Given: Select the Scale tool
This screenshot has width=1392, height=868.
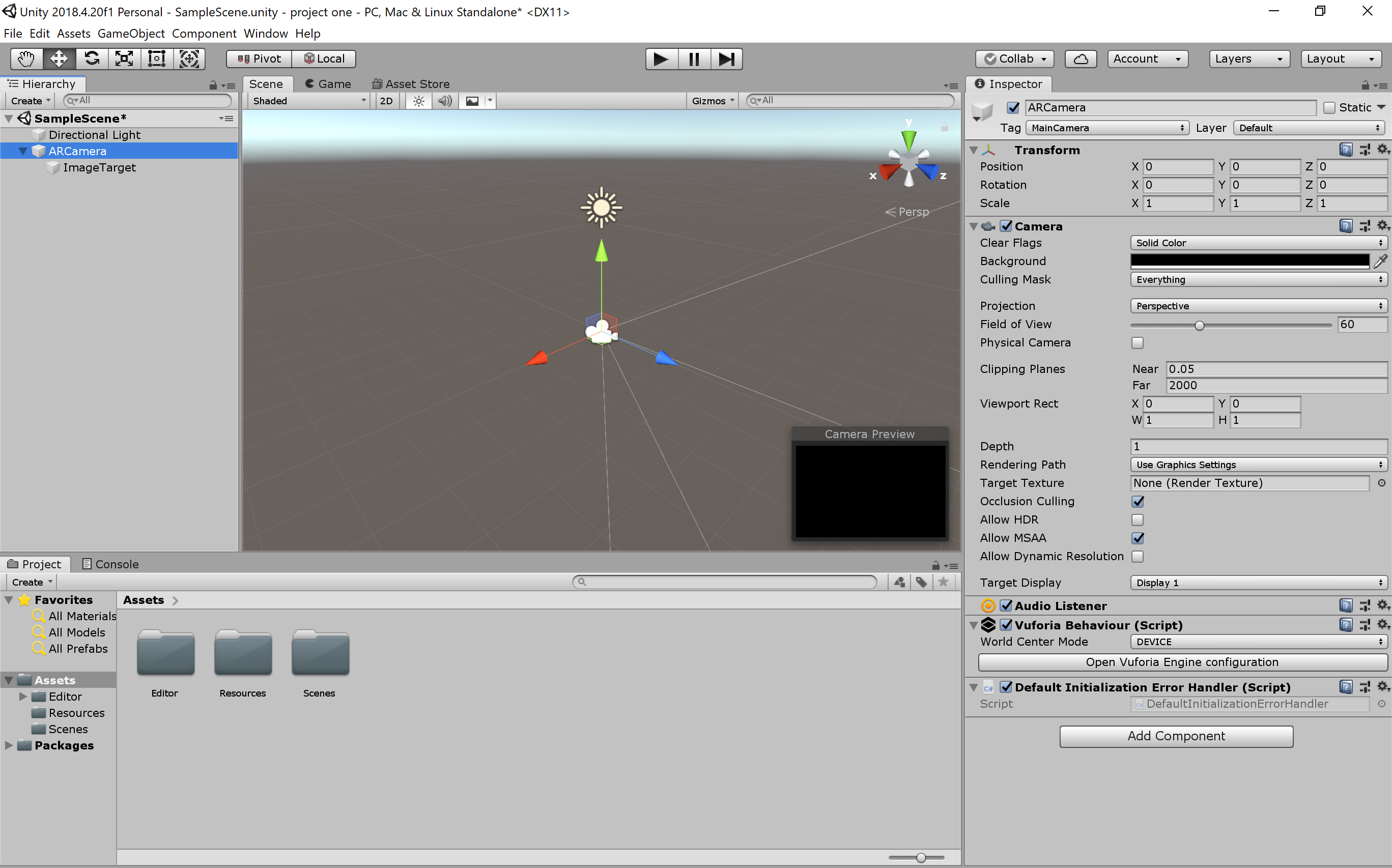Looking at the screenshot, I should click(124, 59).
